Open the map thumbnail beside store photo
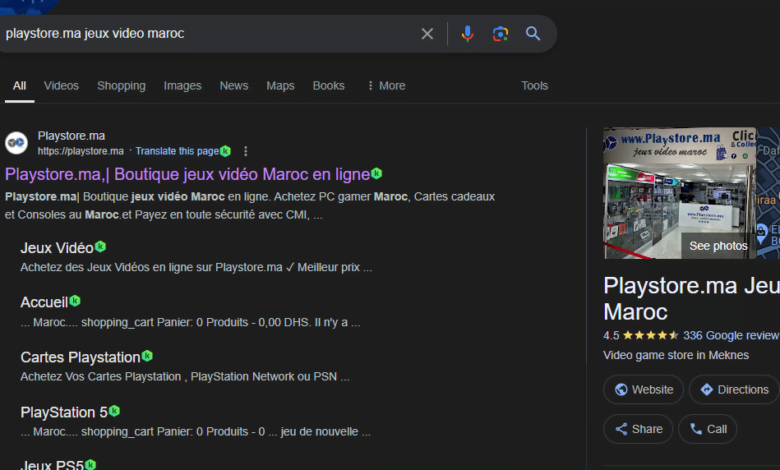The width and height of the screenshot is (780, 470). pyautogui.click(x=769, y=193)
